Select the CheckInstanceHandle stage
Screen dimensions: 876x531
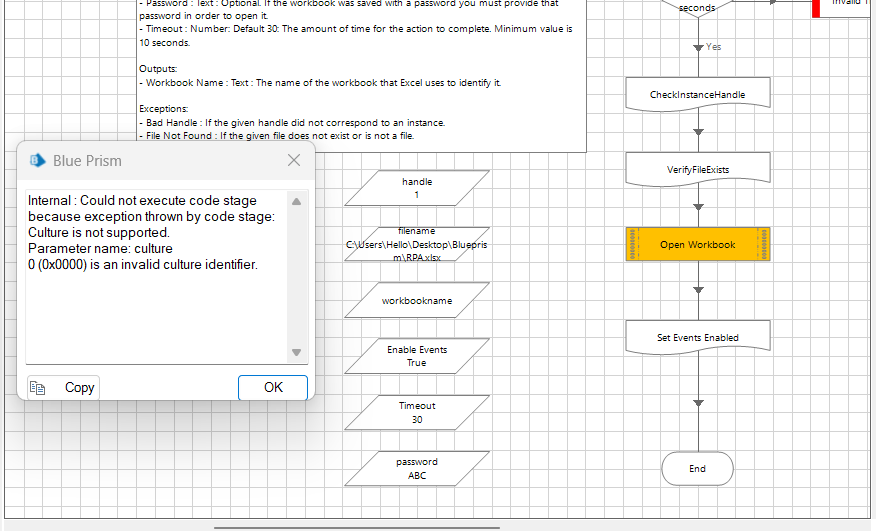[x=698, y=94]
